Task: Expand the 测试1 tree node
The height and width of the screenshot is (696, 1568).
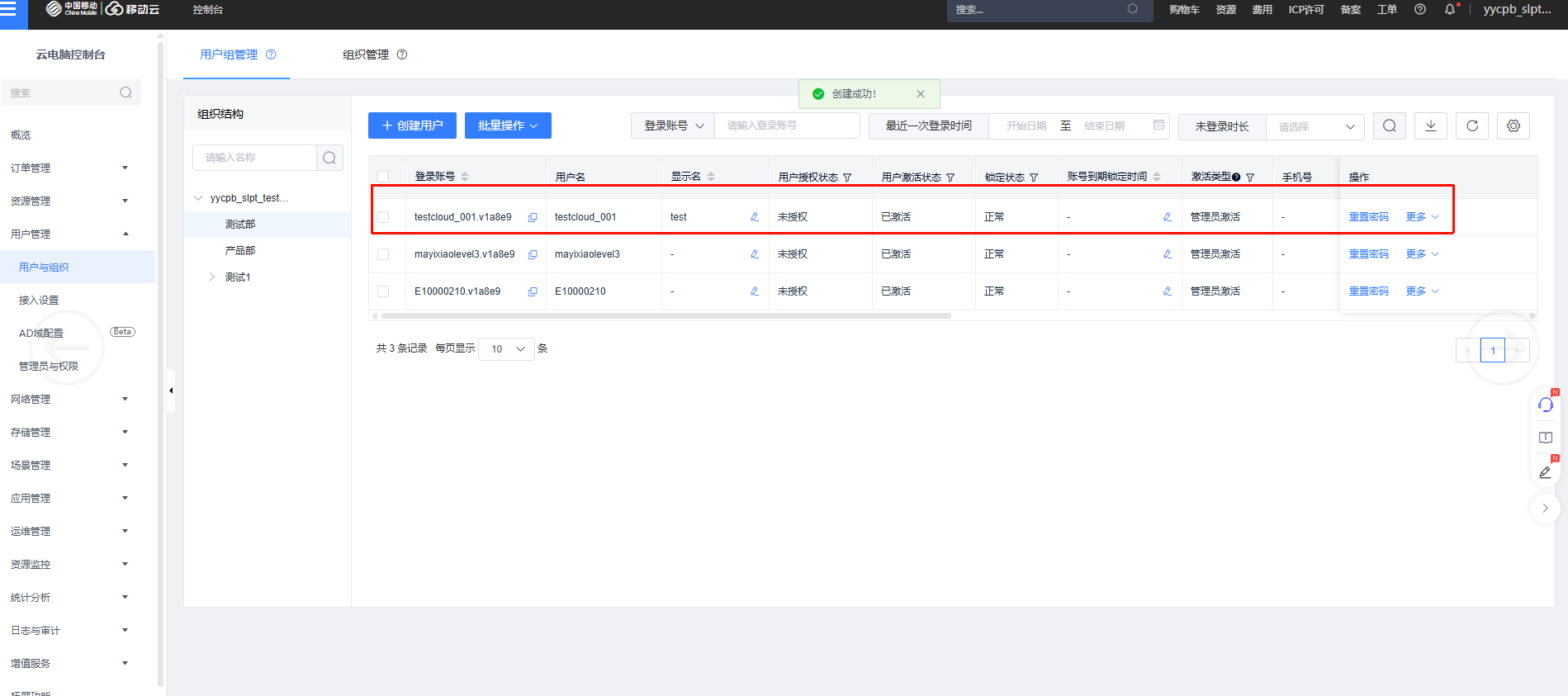Action: [212, 277]
